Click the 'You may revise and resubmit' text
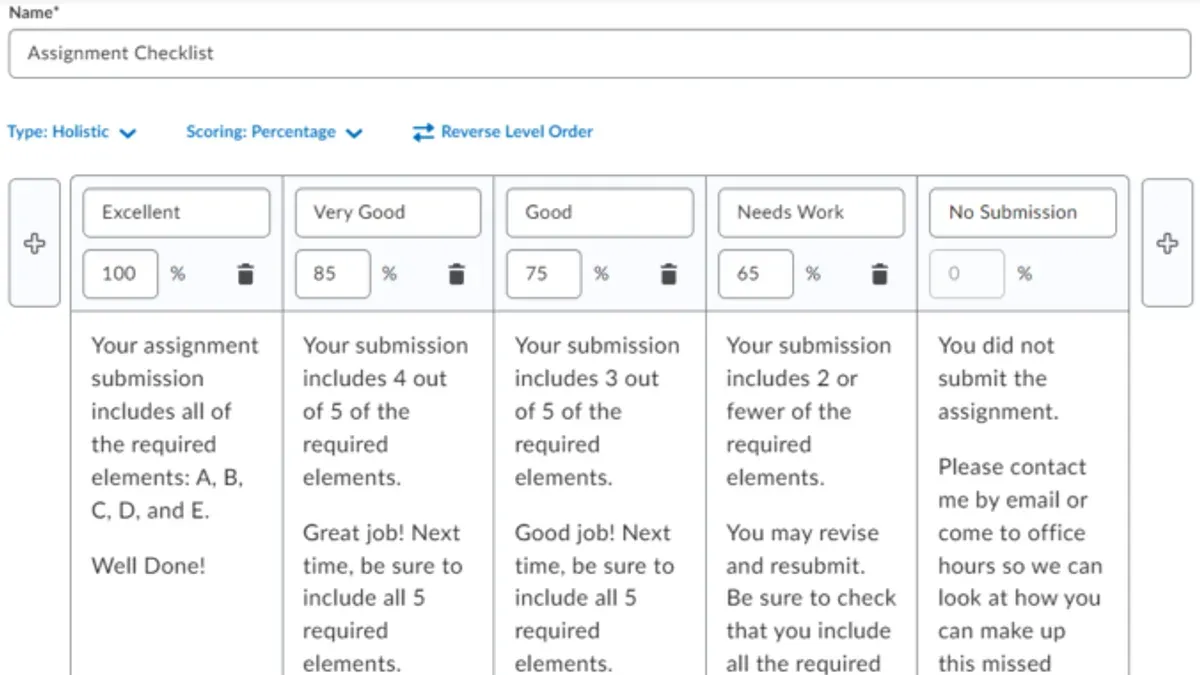Screen dimensions: 1200x675 coord(803,549)
